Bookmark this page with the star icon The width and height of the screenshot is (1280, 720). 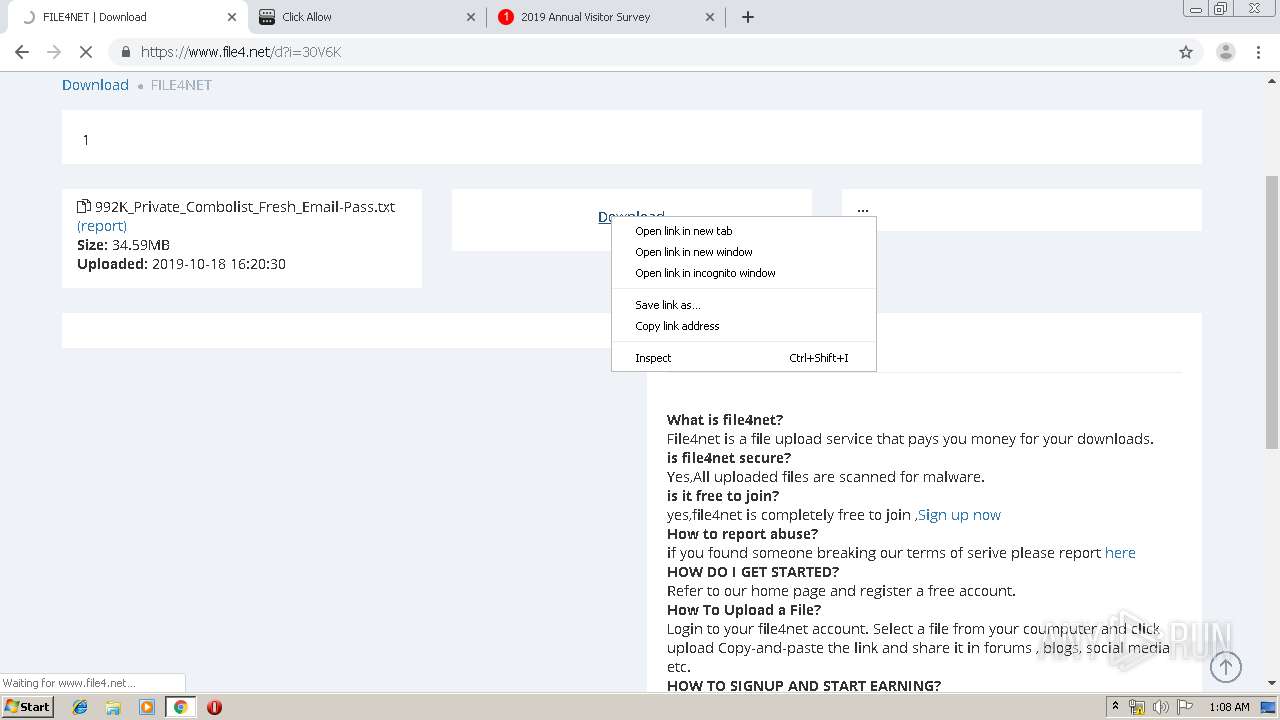click(x=1186, y=52)
